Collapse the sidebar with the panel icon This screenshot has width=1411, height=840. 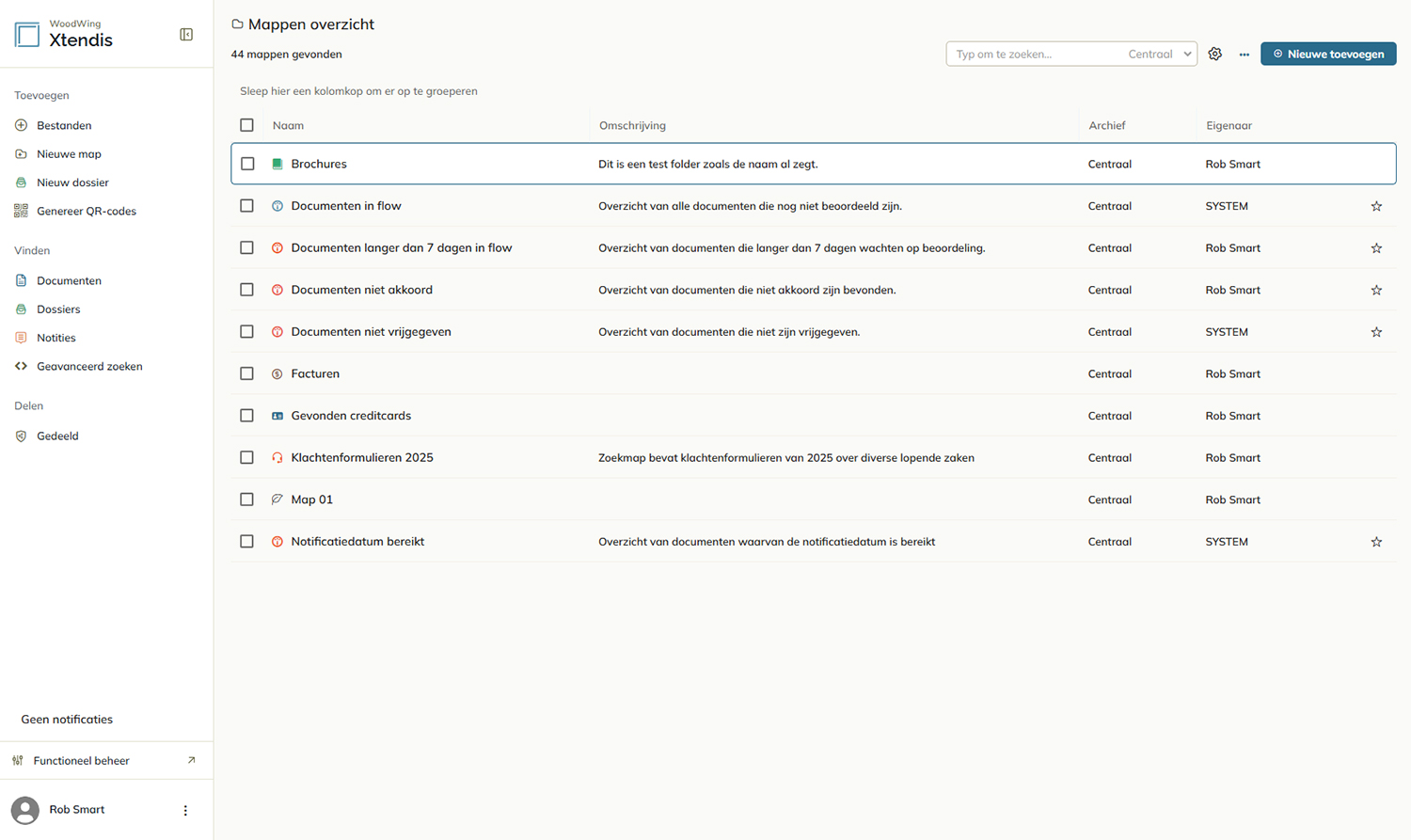[x=186, y=35]
